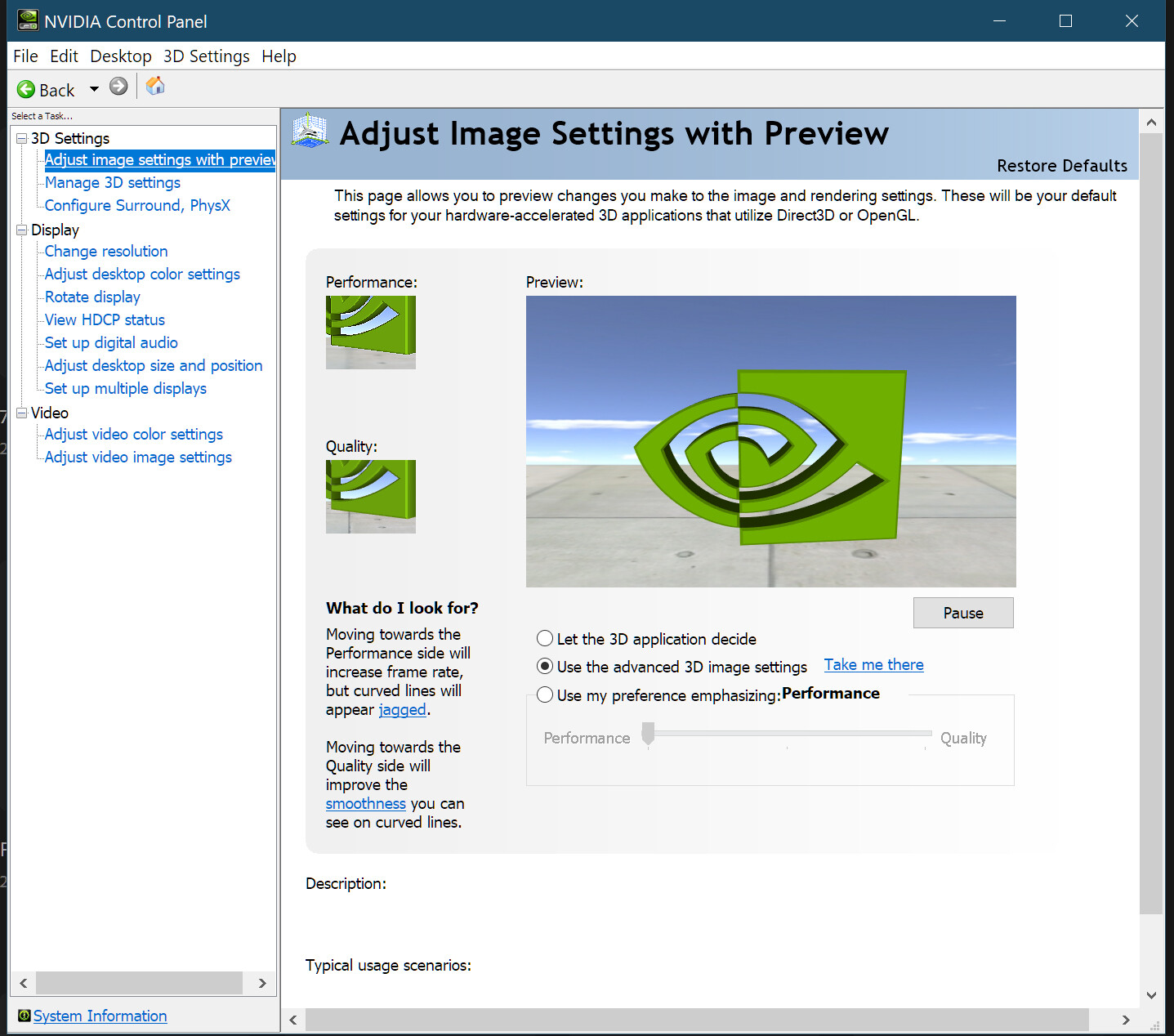Viewport: 1174px width, 1036px height.
Task: Click the Pause preview button
Action: tap(963, 613)
